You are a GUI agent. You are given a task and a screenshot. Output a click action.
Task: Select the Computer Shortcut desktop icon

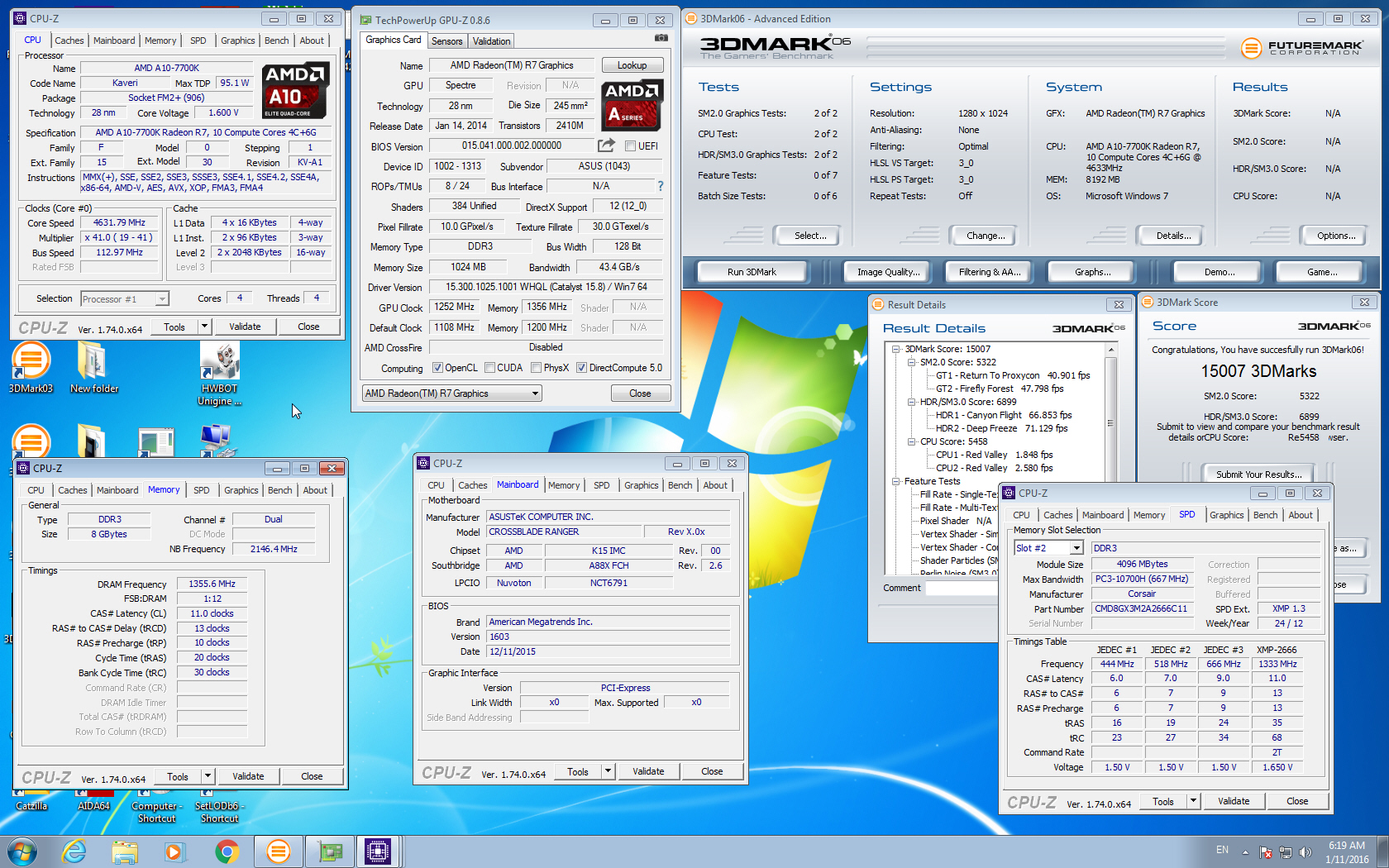point(156,807)
